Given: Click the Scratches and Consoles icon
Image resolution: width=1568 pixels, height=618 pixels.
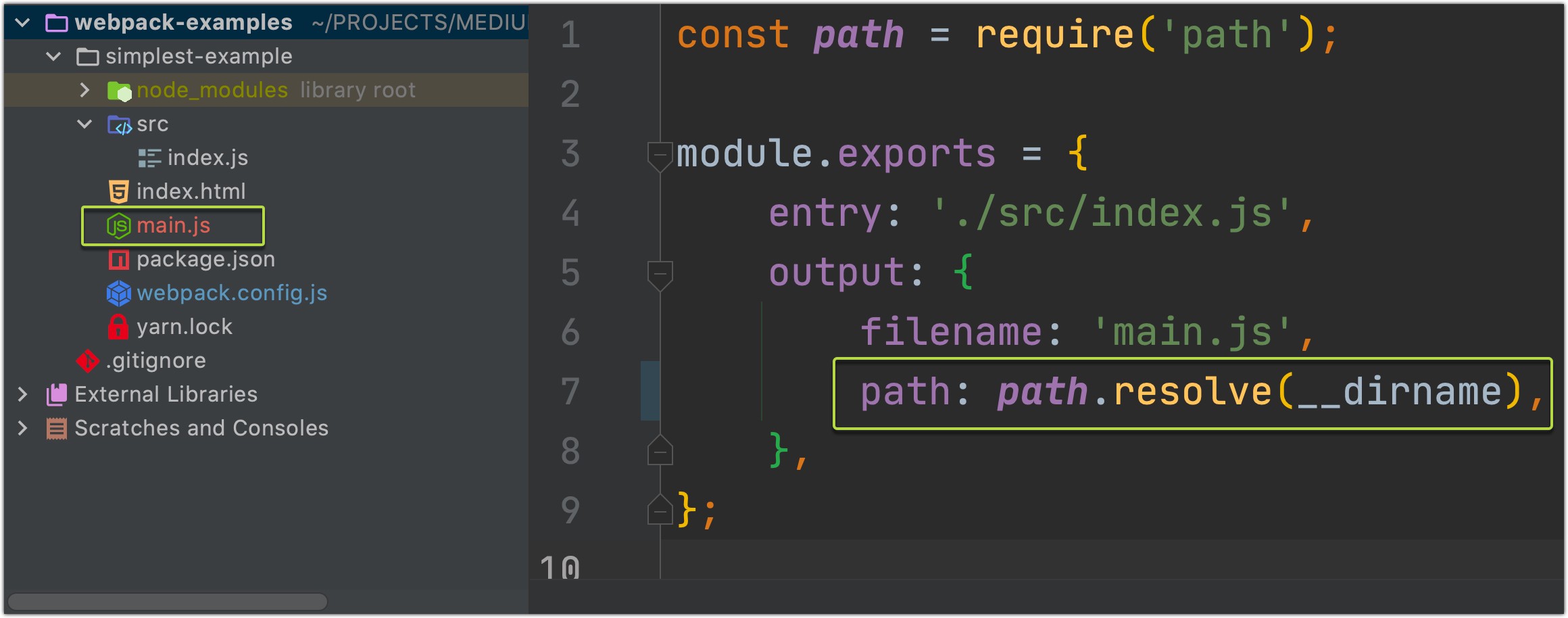Looking at the screenshot, I should pyautogui.click(x=56, y=429).
